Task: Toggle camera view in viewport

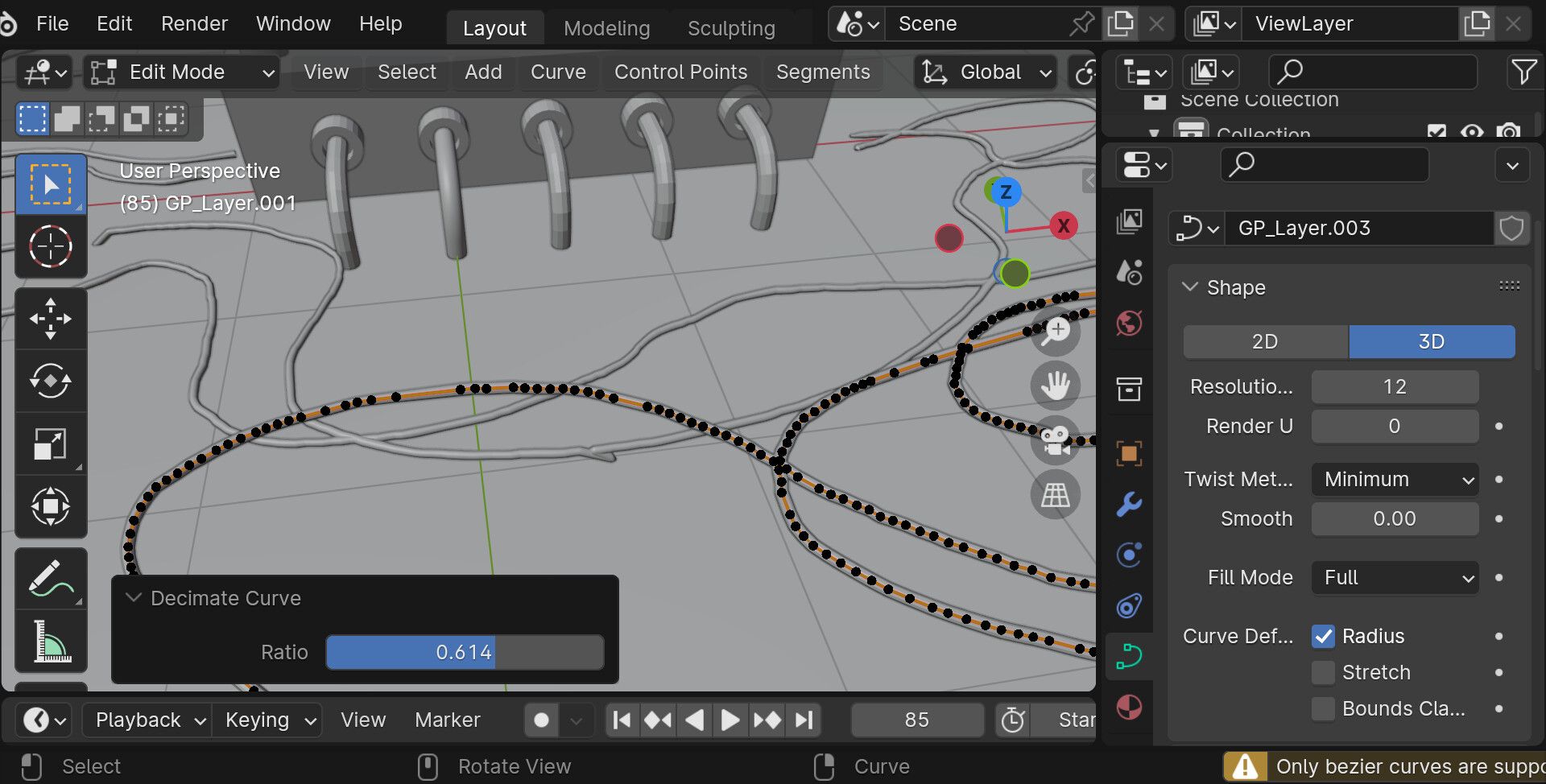Action: [x=1055, y=440]
